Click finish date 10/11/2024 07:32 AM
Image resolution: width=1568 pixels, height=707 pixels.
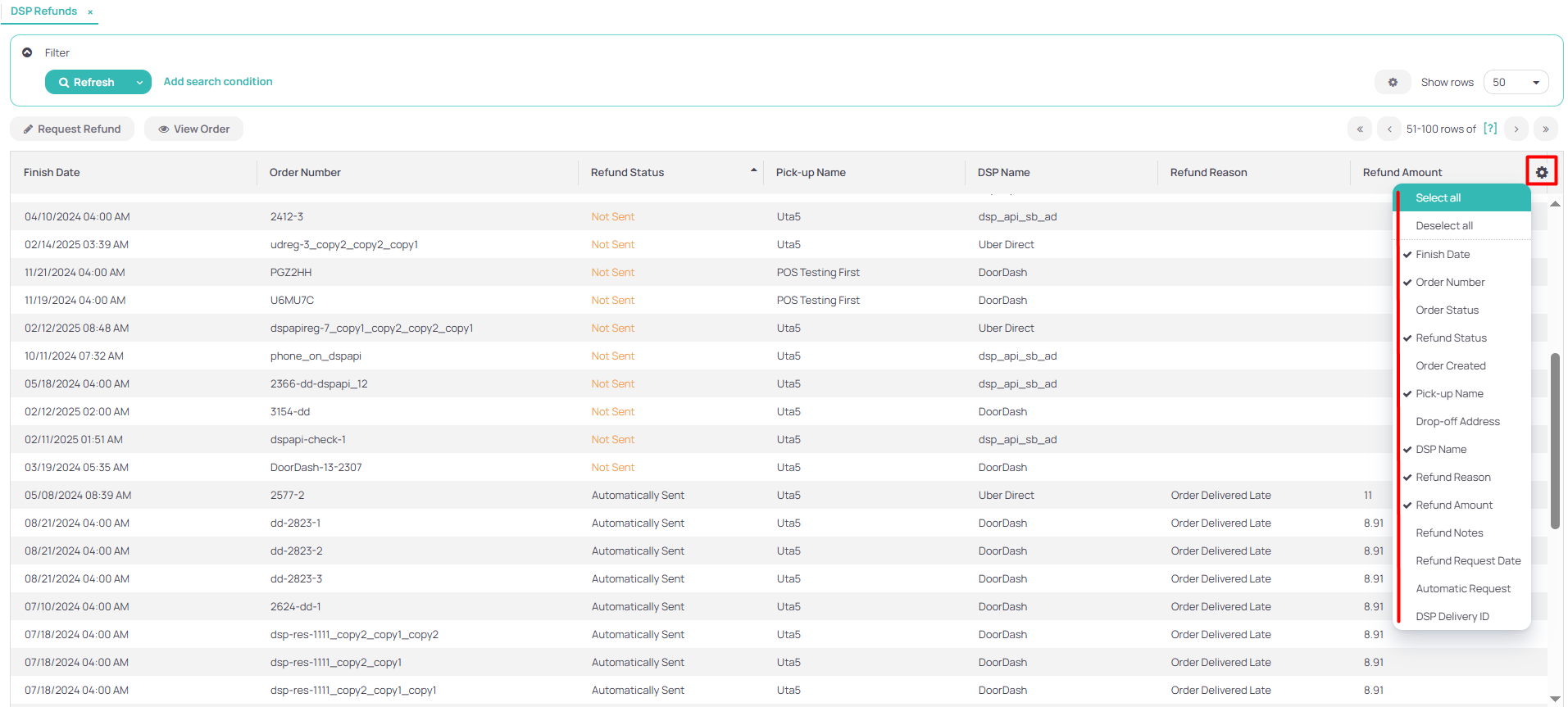[74, 356]
